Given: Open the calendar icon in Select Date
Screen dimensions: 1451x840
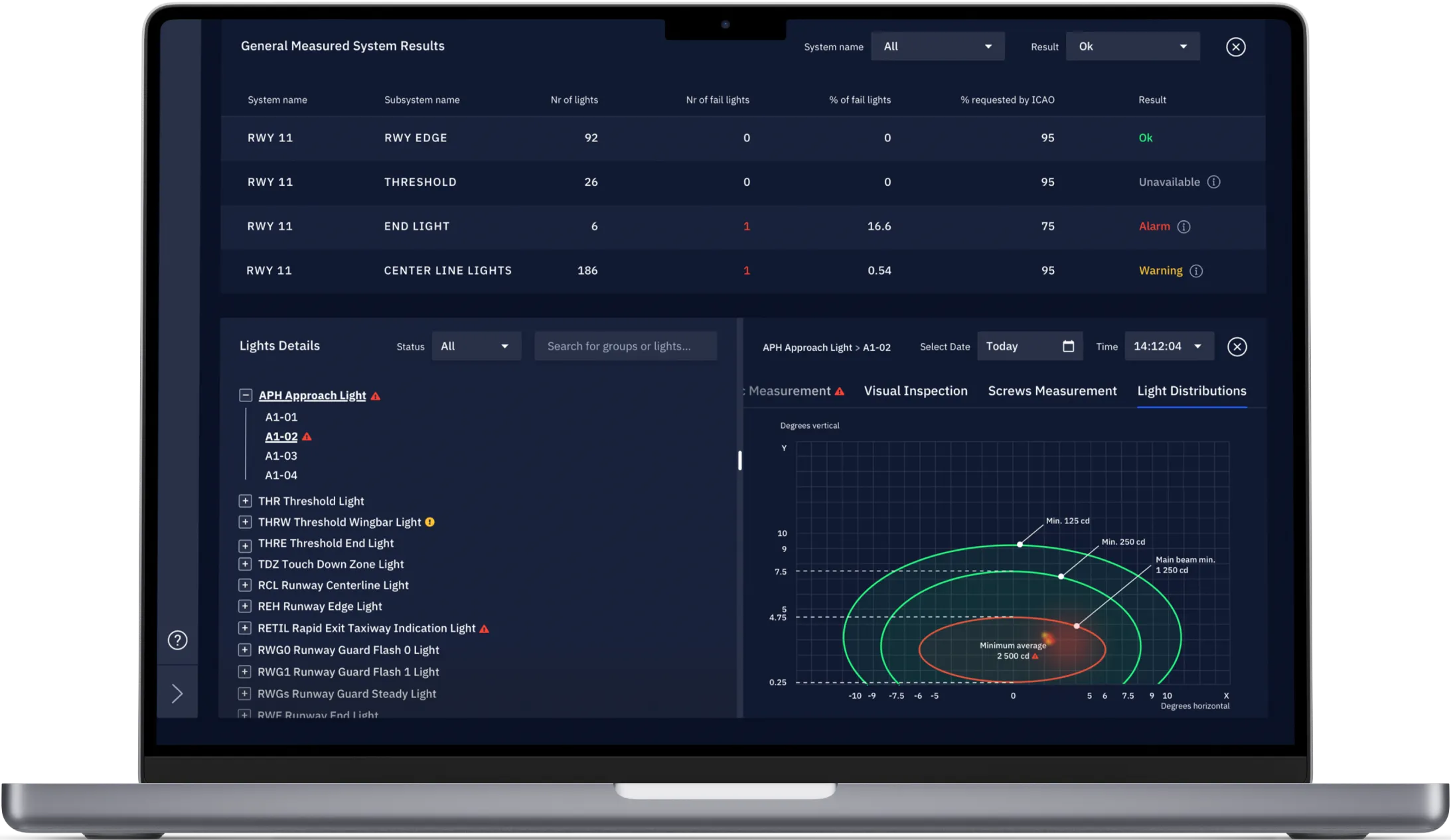Looking at the screenshot, I should coord(1068,346).
